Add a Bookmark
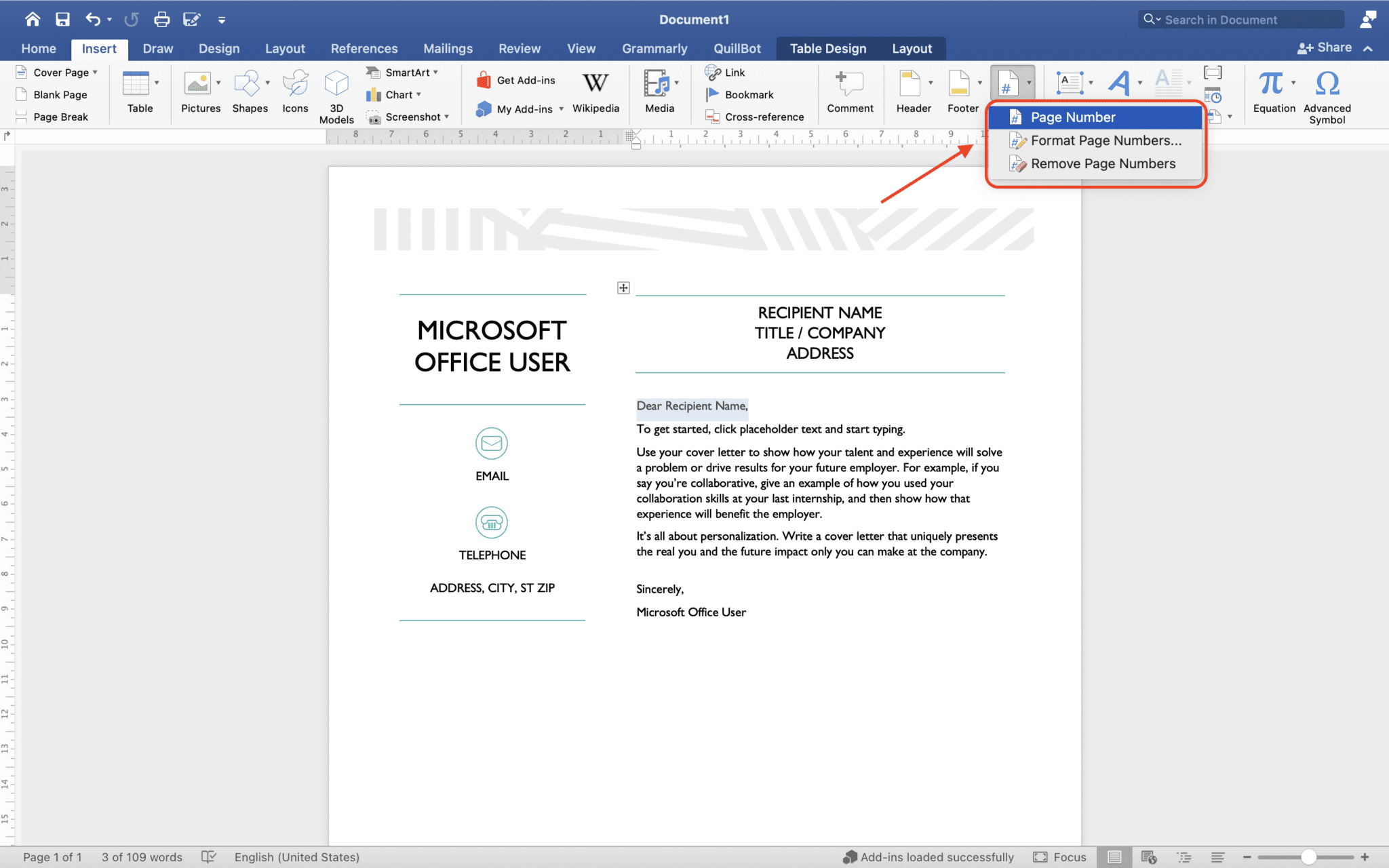The height and width of the screenshot is (868, 1389). [x=739, y=95]
